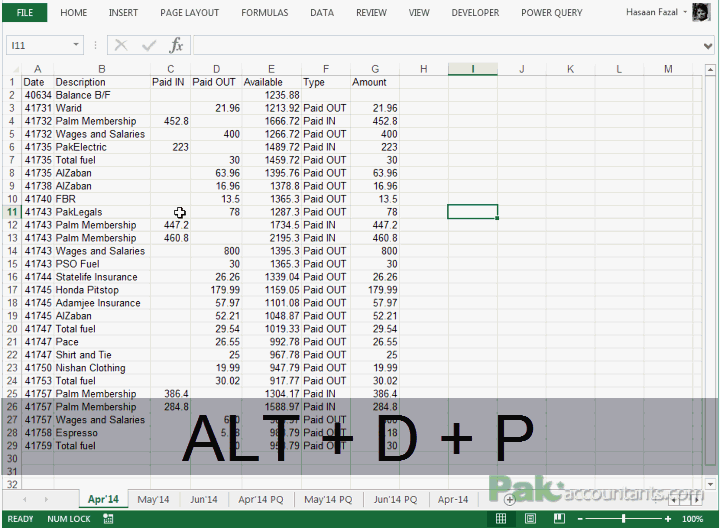The image size is (720, 528).
Task: Open the FILE backstage tab
Action: [25, 13]
